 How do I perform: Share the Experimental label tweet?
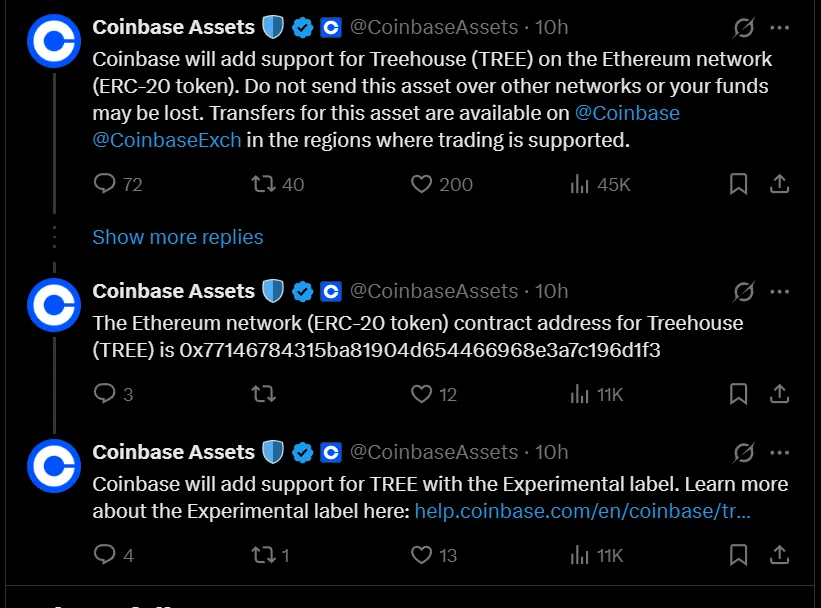[779, 555]
